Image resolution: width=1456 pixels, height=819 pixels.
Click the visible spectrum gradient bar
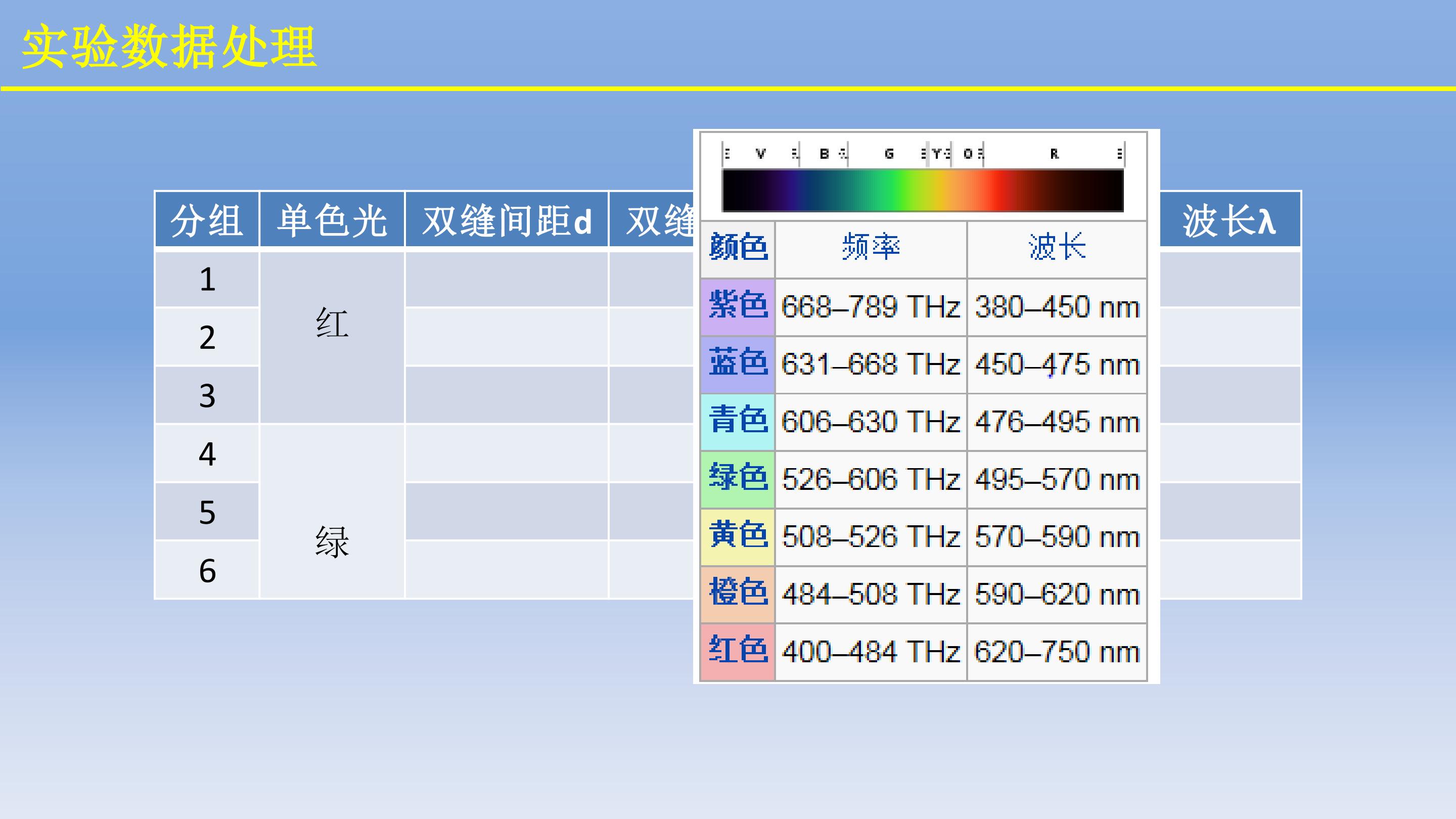923,191
